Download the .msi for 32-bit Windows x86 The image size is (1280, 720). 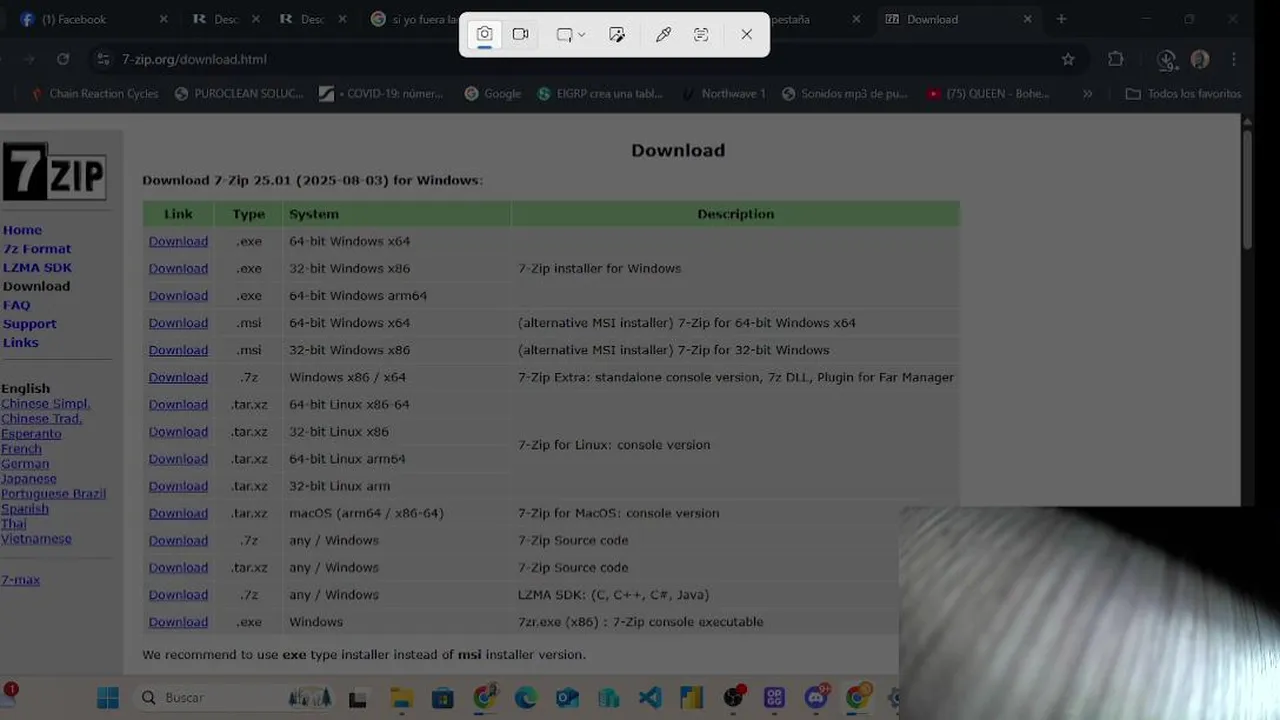click(x=178, y=350)
